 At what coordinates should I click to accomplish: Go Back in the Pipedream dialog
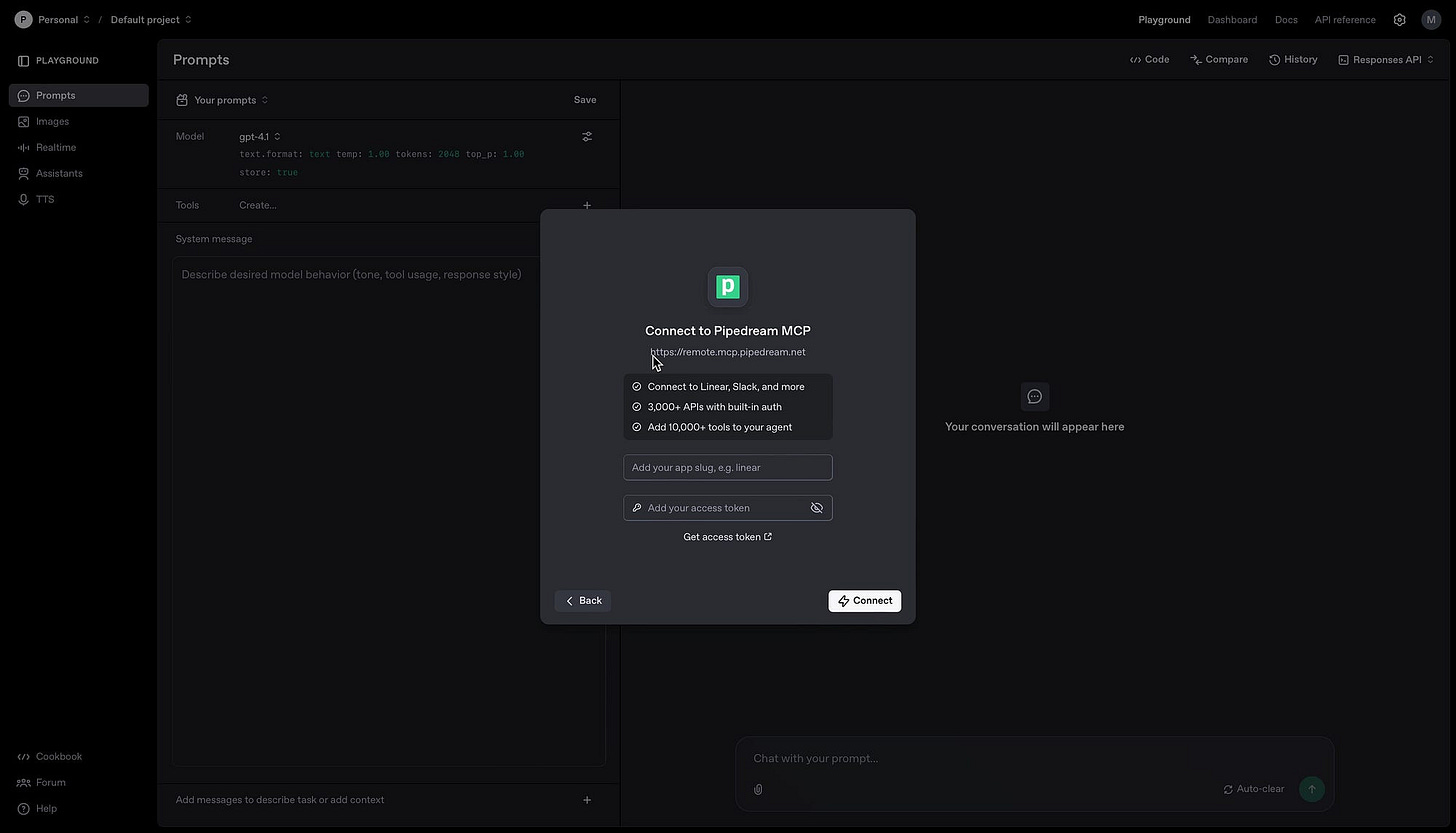pos(583,601)
